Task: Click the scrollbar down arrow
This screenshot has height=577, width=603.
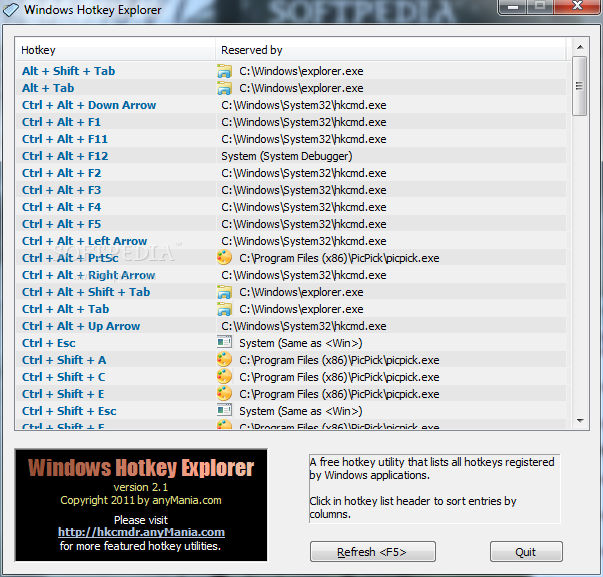Action: (x=580, y=420)
